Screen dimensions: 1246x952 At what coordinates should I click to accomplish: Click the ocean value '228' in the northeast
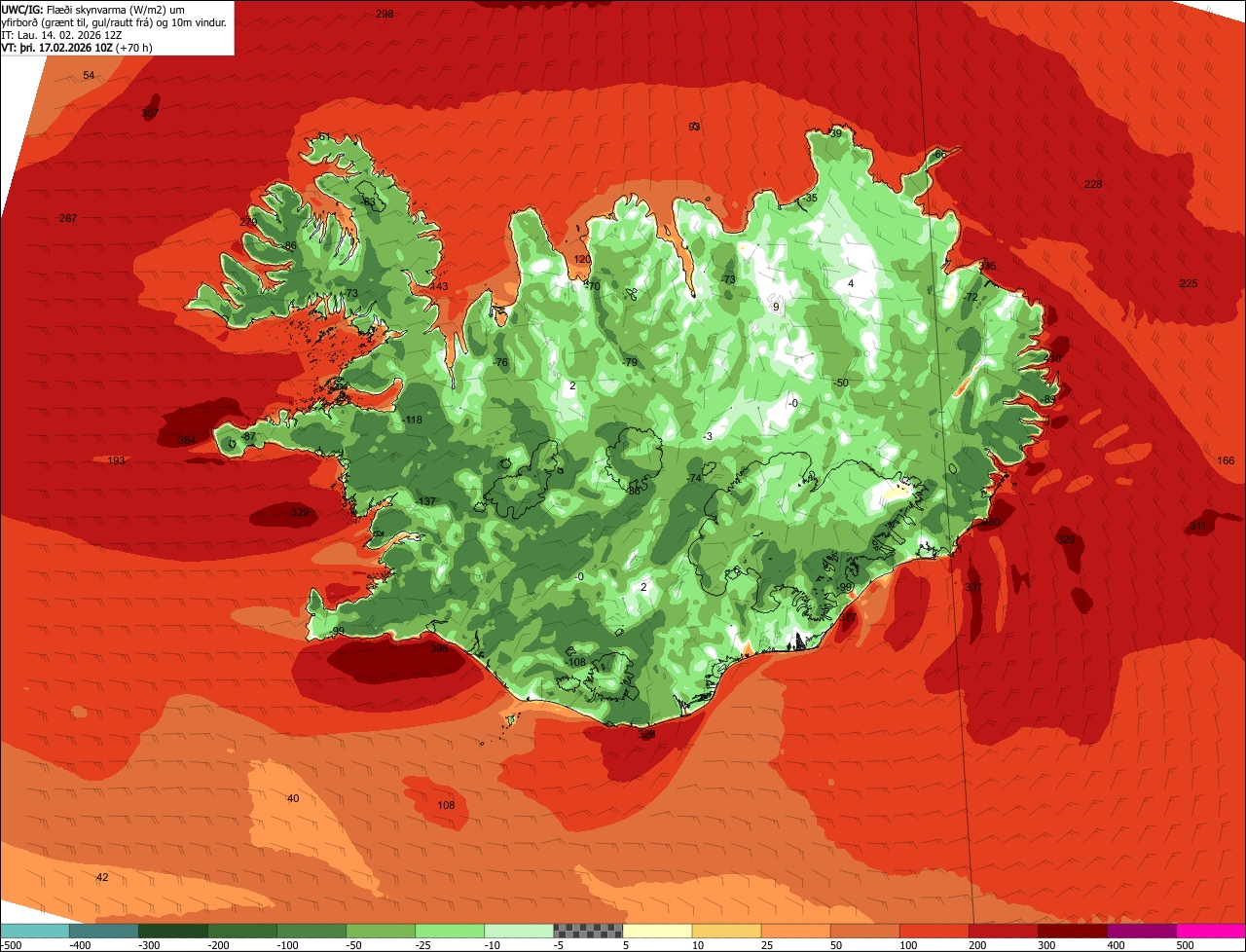(x=1093, y=185)
